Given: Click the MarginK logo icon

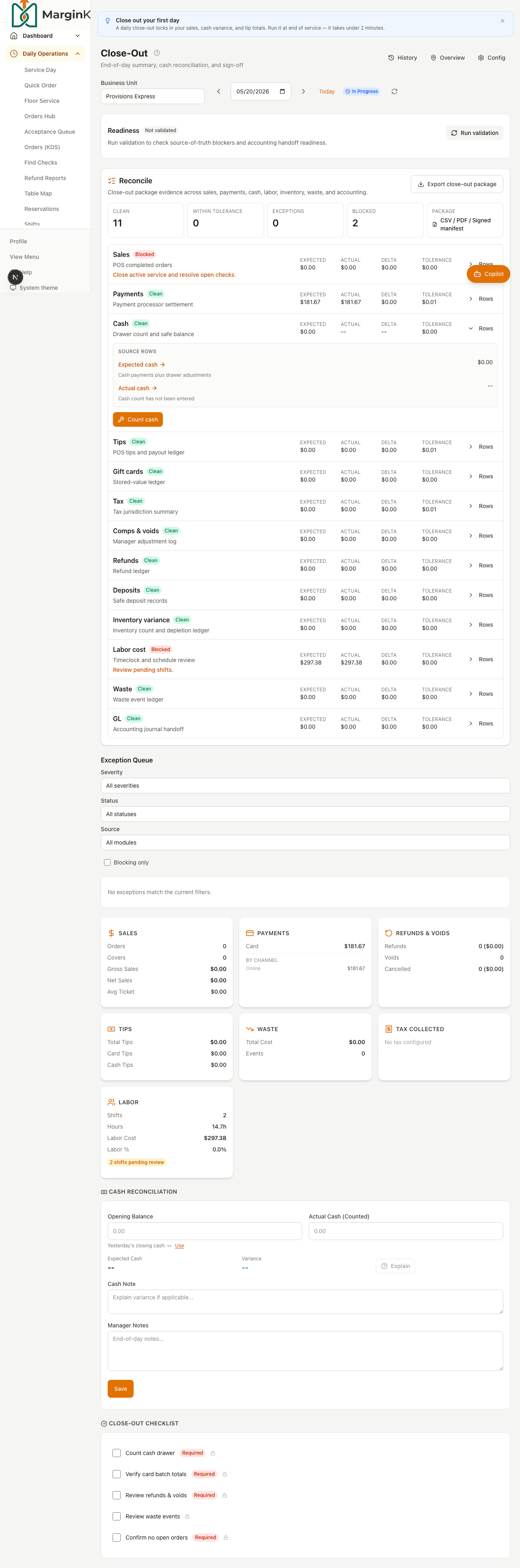Looking at the screenshot, I should pyautogui.click(x=24, y=14).
